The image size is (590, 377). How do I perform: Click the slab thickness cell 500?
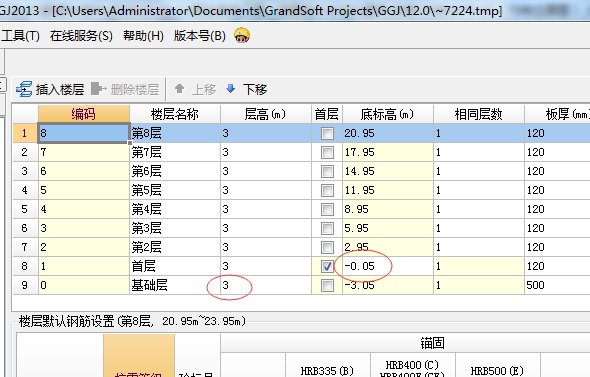557,285
